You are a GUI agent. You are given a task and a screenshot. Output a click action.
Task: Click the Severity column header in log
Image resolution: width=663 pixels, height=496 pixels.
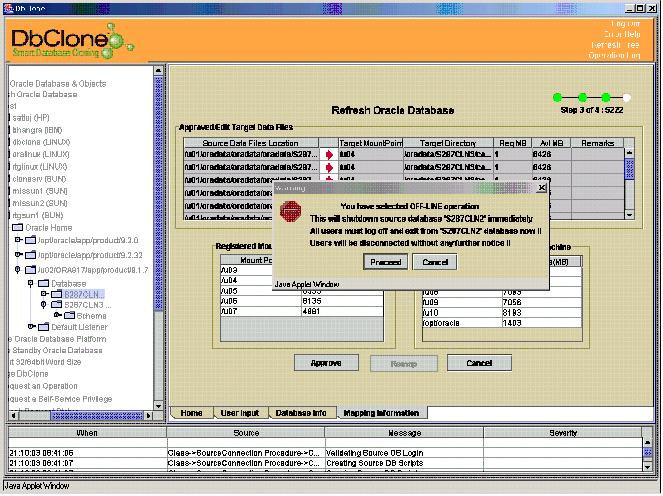[x=563, y=433]
